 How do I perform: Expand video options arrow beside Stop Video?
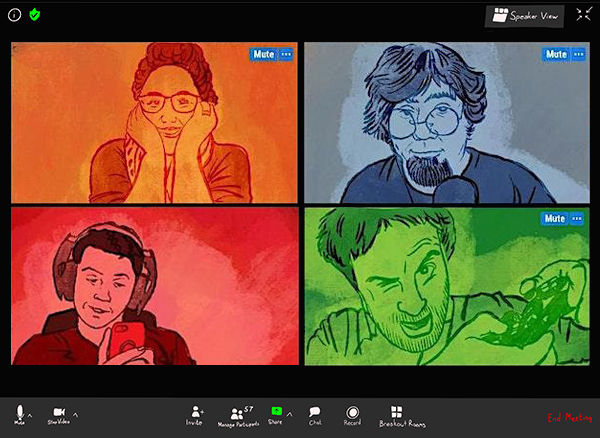click(x=76, y=414)
